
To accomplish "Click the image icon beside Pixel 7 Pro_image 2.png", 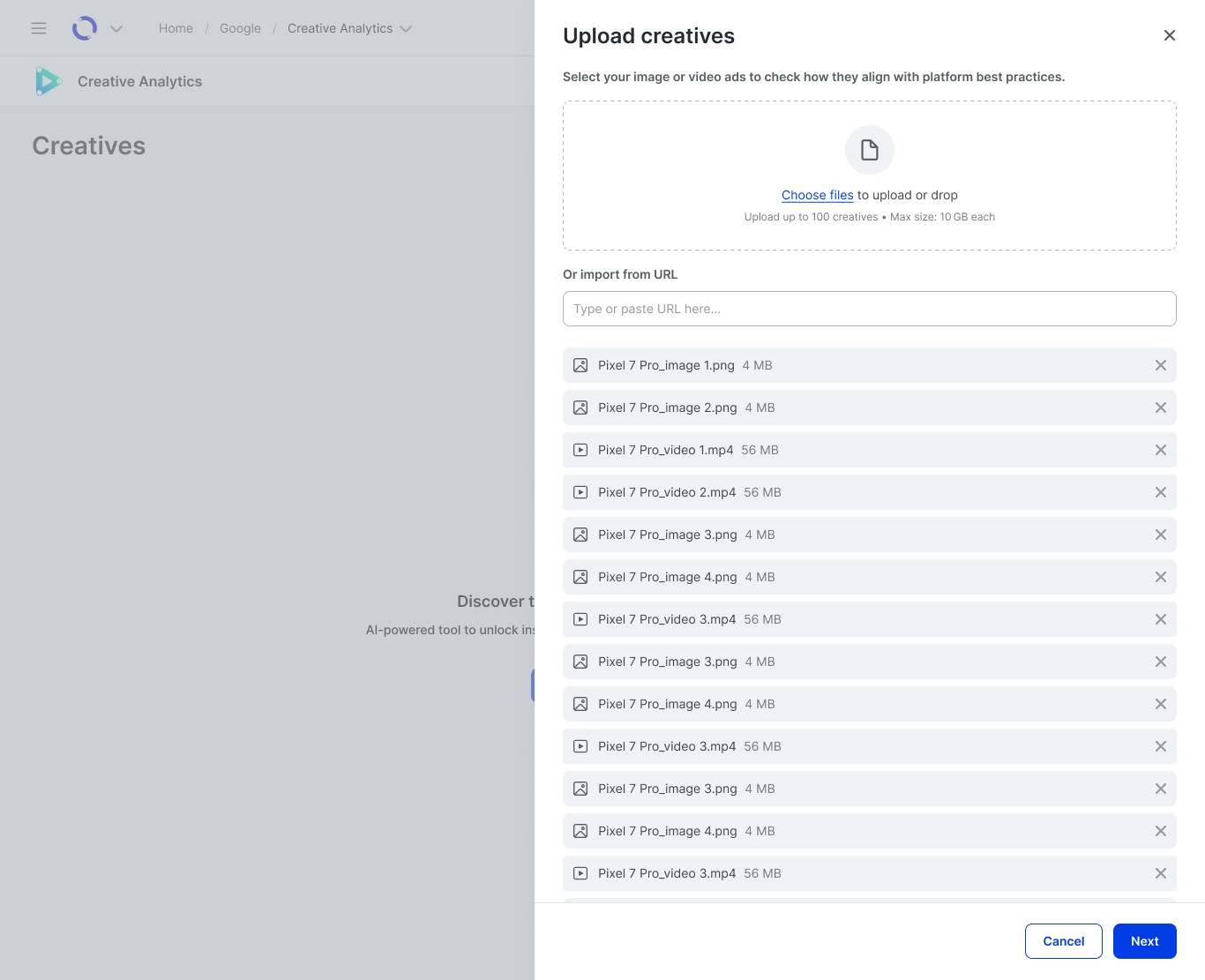I will 580,408.
